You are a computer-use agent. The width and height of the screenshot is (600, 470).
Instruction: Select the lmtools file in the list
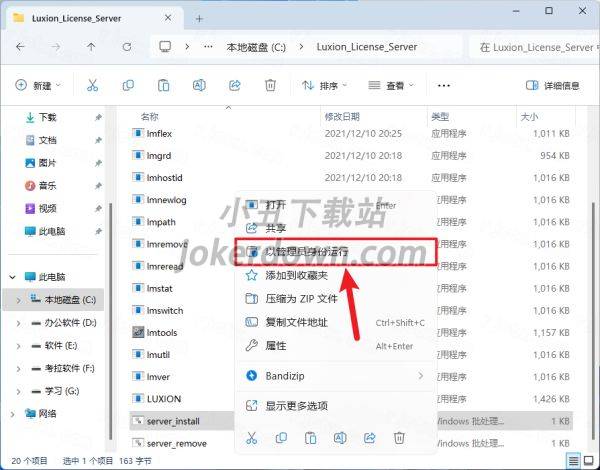coord(162,332)
